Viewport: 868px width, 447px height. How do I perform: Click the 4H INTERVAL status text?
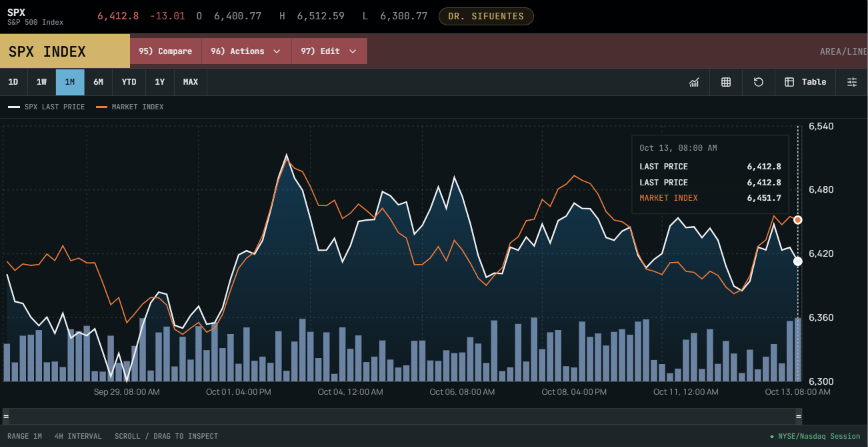[x=78, y=436]
